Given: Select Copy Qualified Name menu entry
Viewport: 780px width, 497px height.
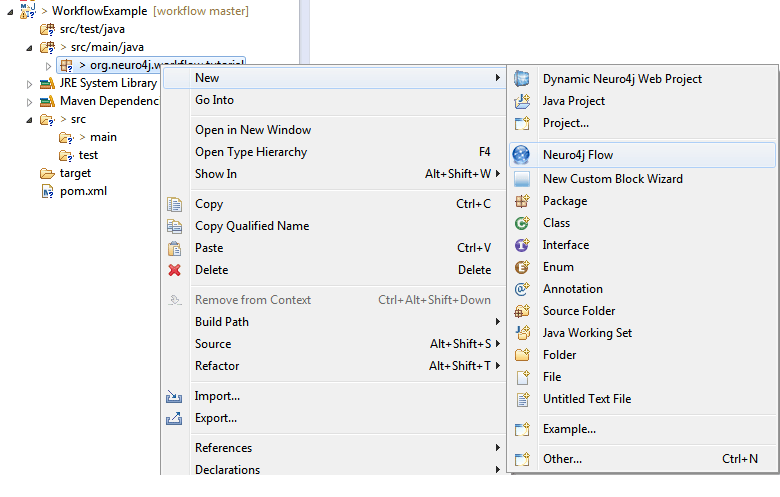Looking at the screenshot, I should click(x=251, y=226).
